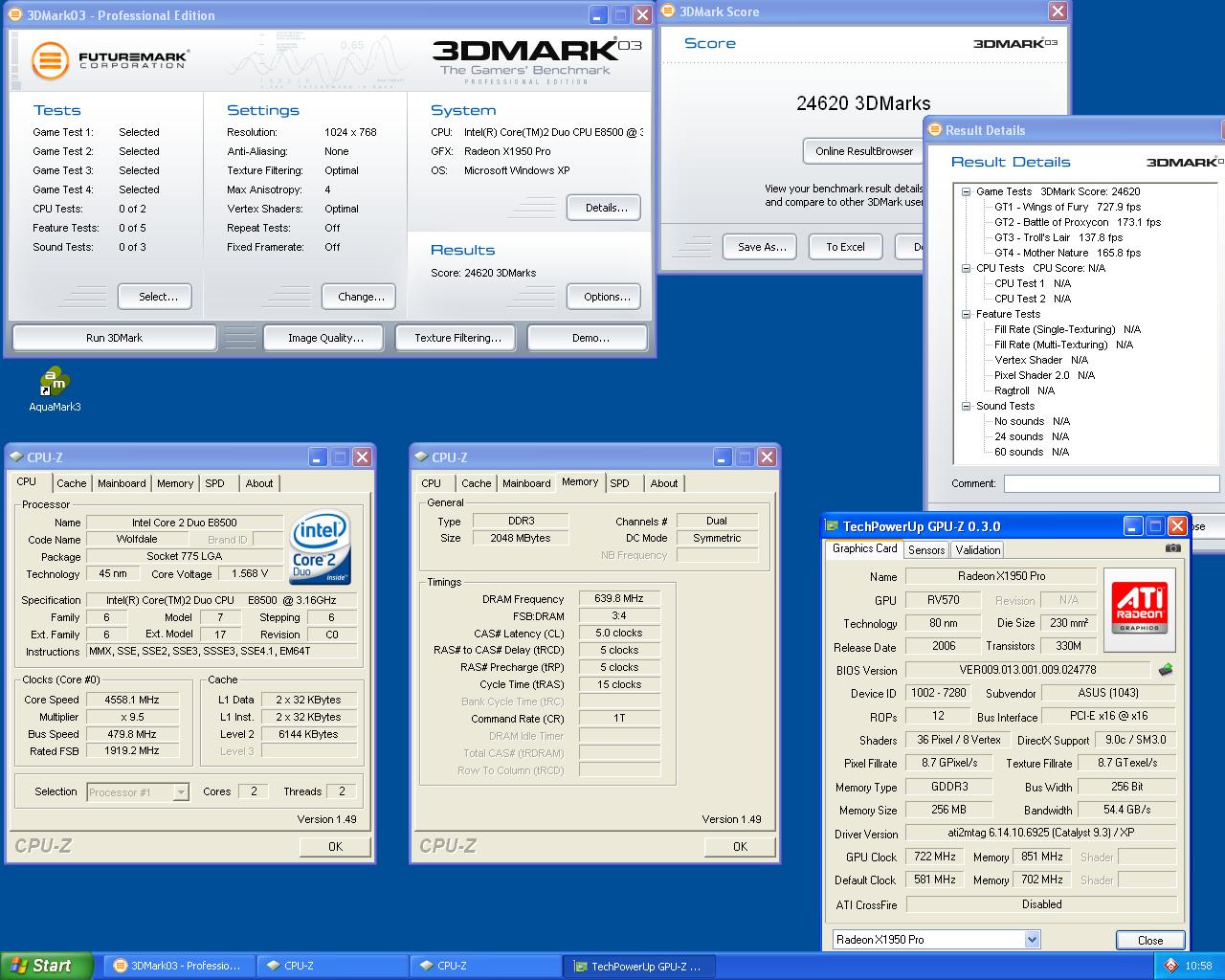
Task: Click the GPU-Z screenshot camera icon
Action: click(1172, 548)
